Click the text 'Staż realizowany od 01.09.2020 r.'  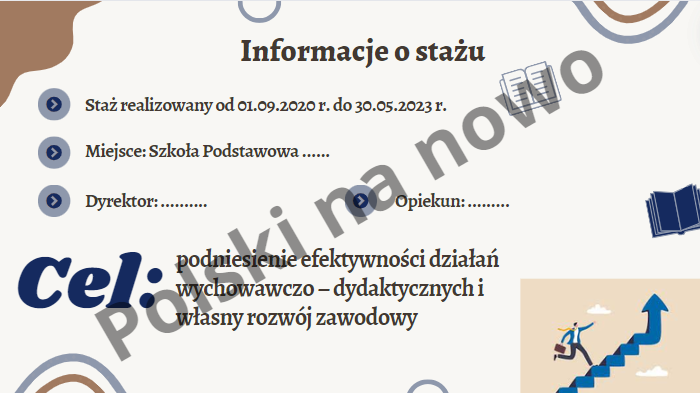pyautogui.click(x=208, y=106)
